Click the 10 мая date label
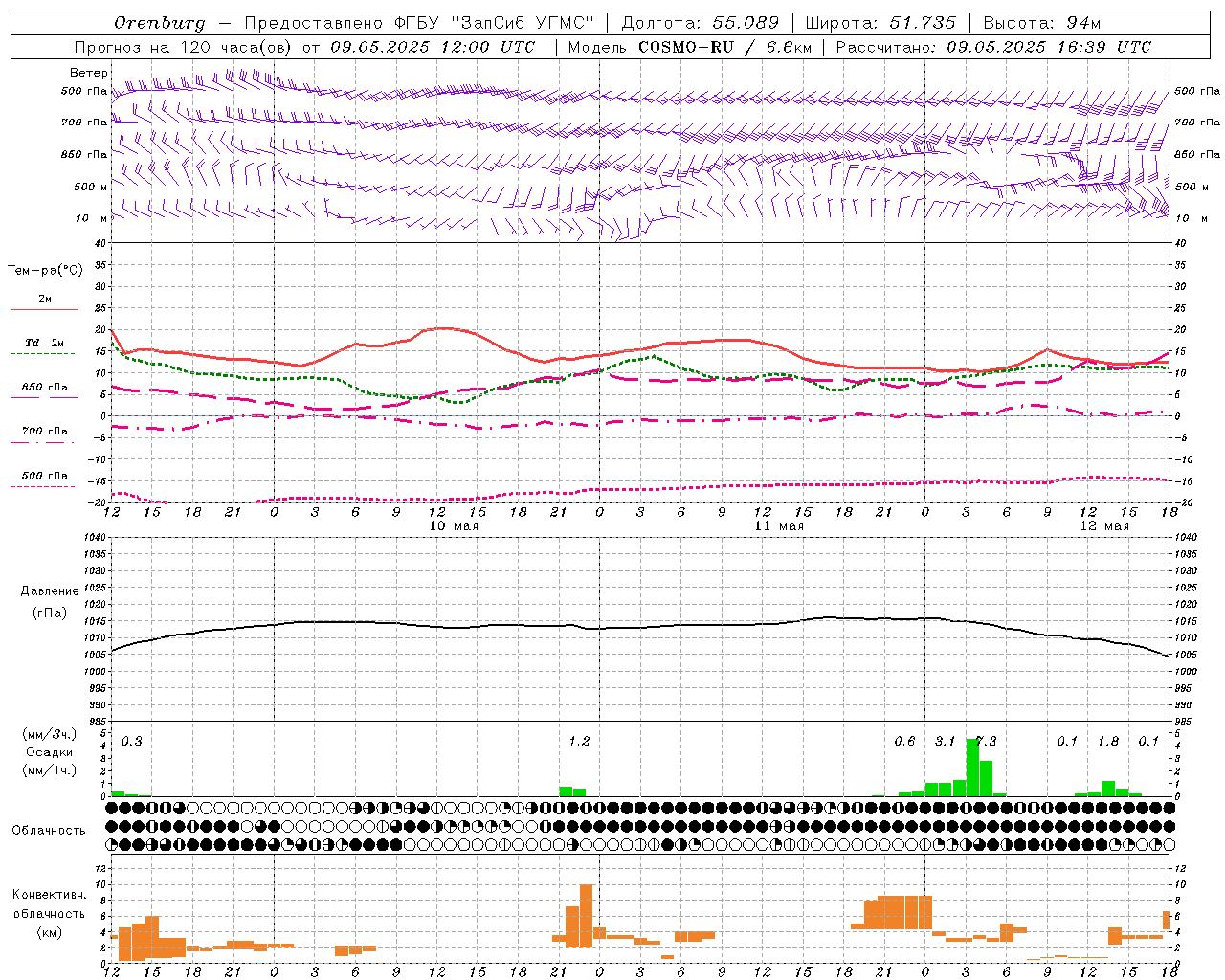The width and height of the screenshot is (1225, 980). pyautogui.click(x=454, y=526)
